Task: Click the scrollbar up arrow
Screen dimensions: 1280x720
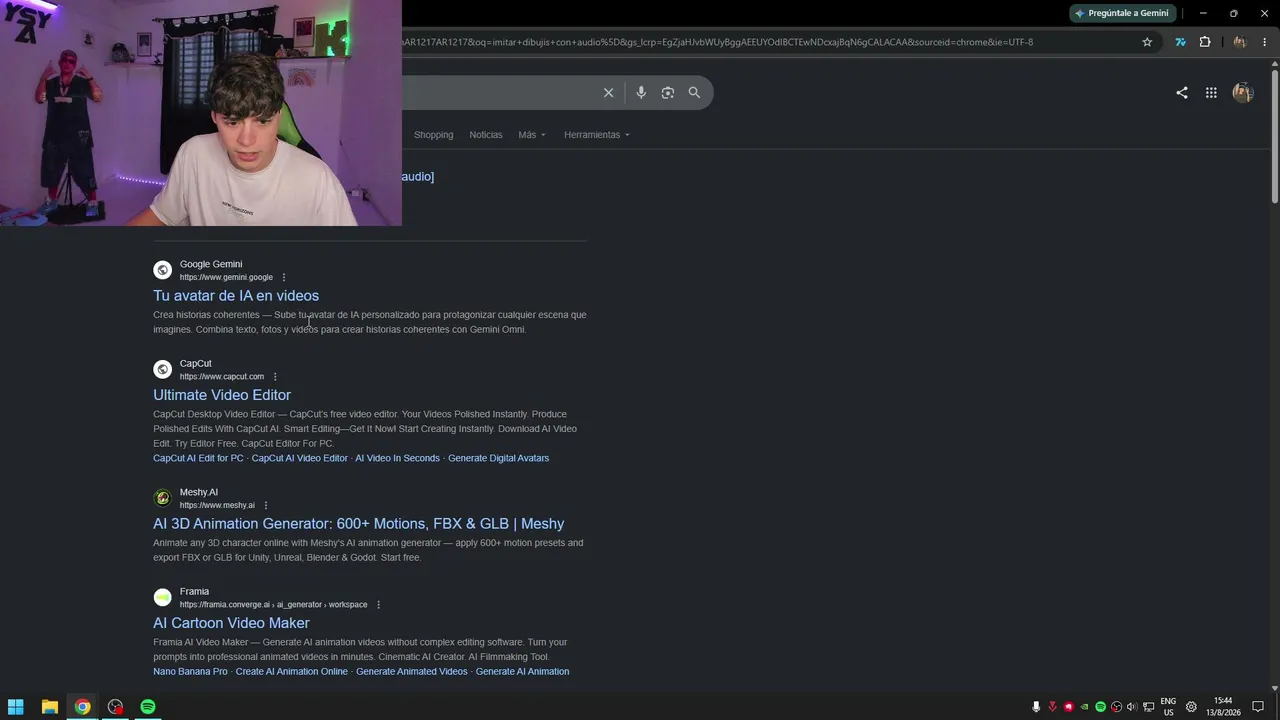Action: tap(1275, 65)
